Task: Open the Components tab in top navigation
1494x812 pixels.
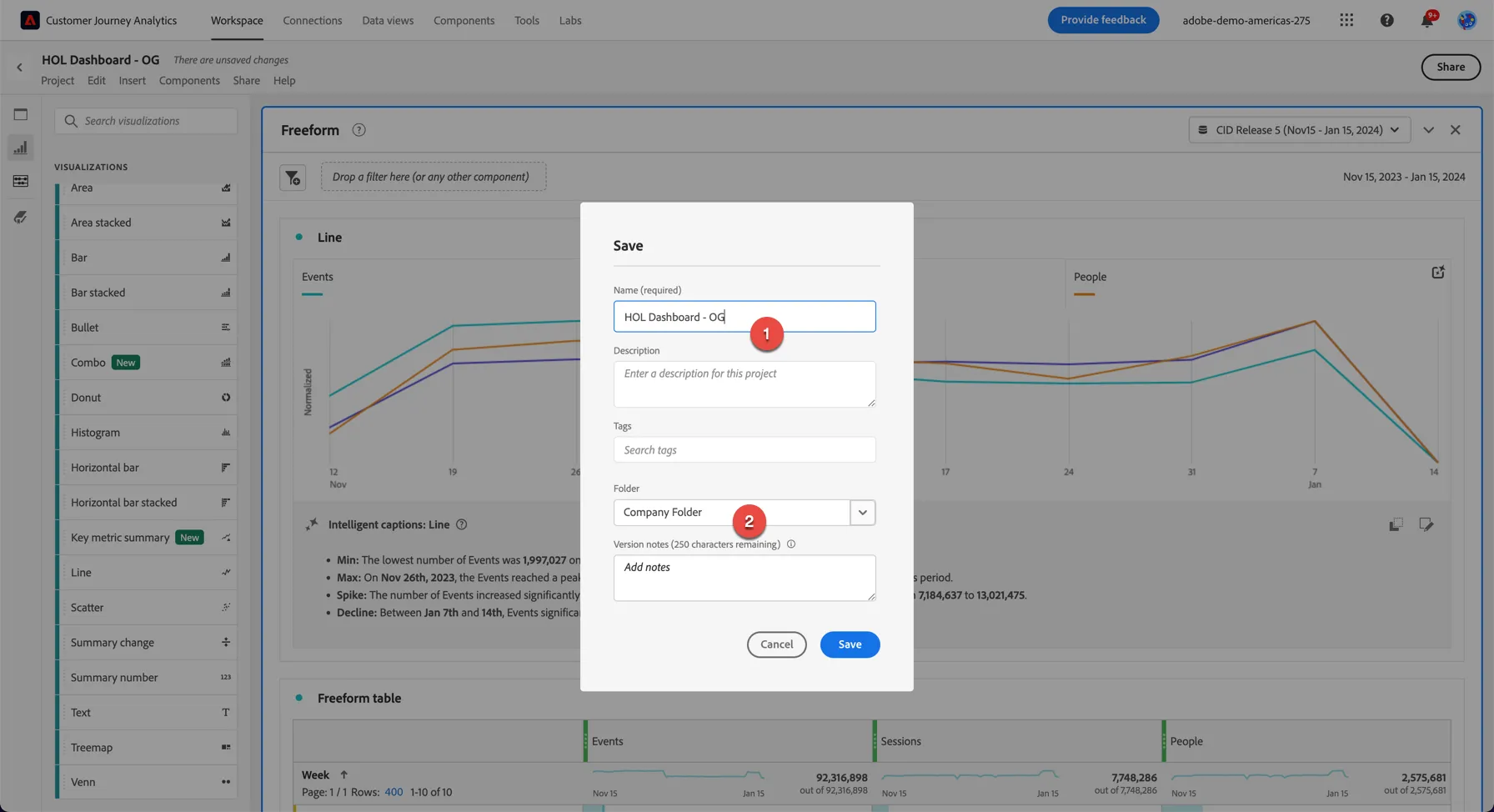Action: coord(464,20)
